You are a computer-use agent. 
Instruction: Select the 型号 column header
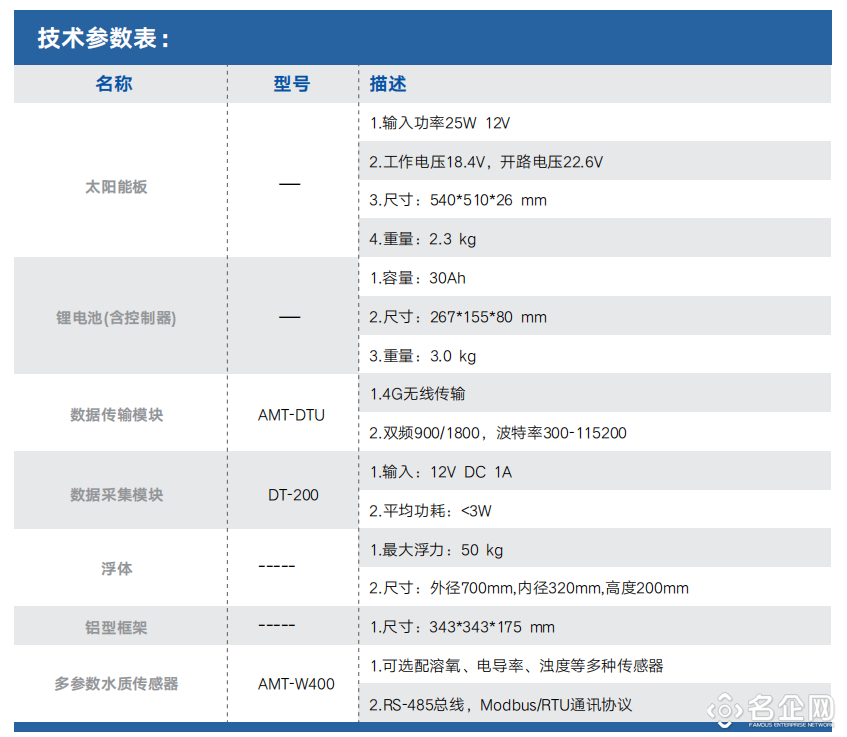tap(291, 84)
